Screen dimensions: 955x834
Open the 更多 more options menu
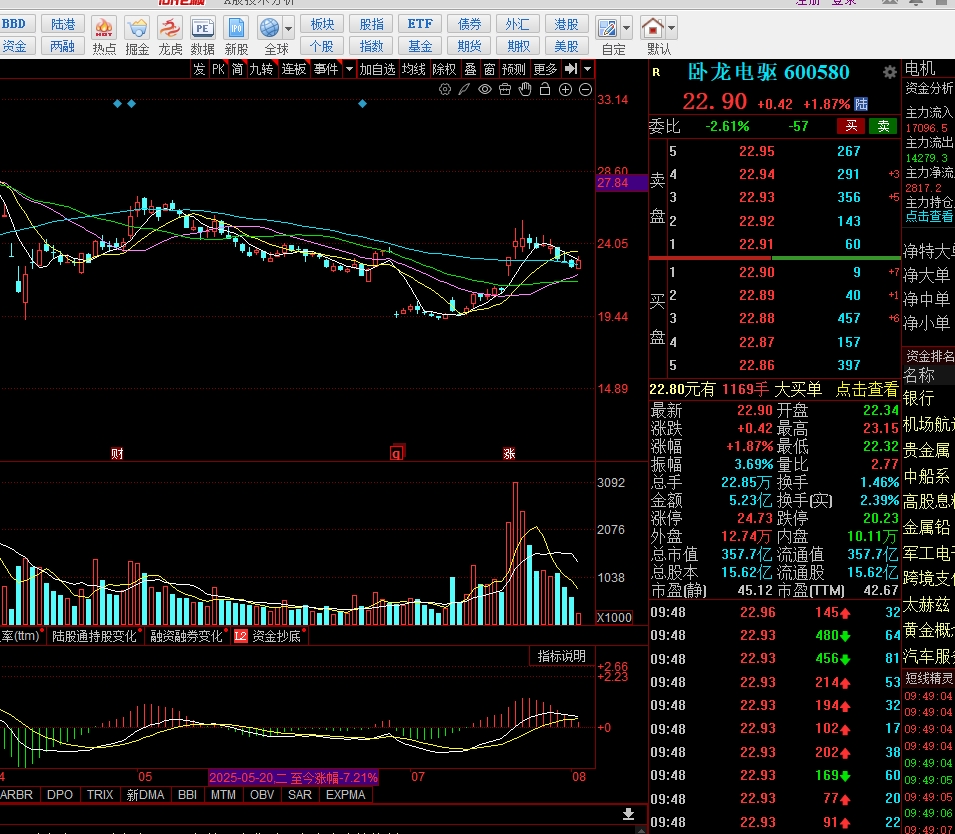(x=545, y=69)
